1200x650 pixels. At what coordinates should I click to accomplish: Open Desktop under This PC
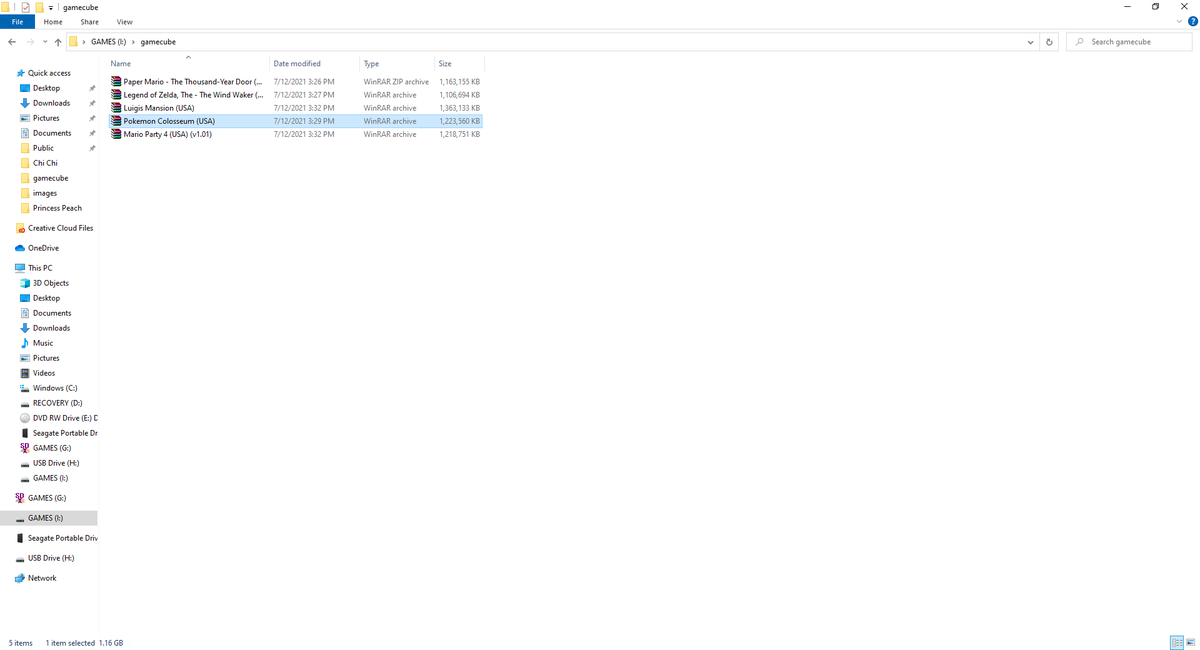point(46,298)
